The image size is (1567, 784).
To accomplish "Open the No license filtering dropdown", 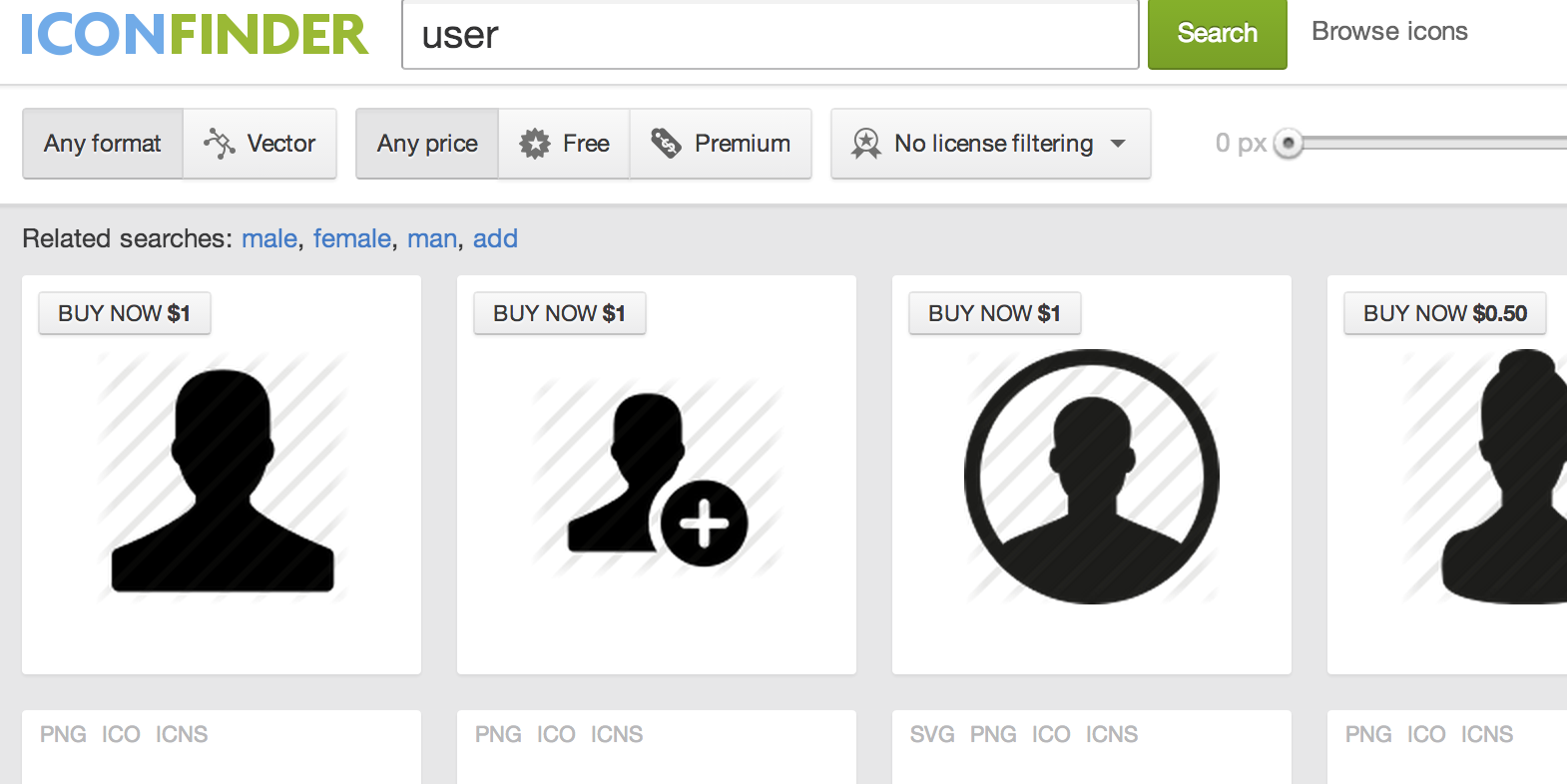I will click(x=989, y=143).
